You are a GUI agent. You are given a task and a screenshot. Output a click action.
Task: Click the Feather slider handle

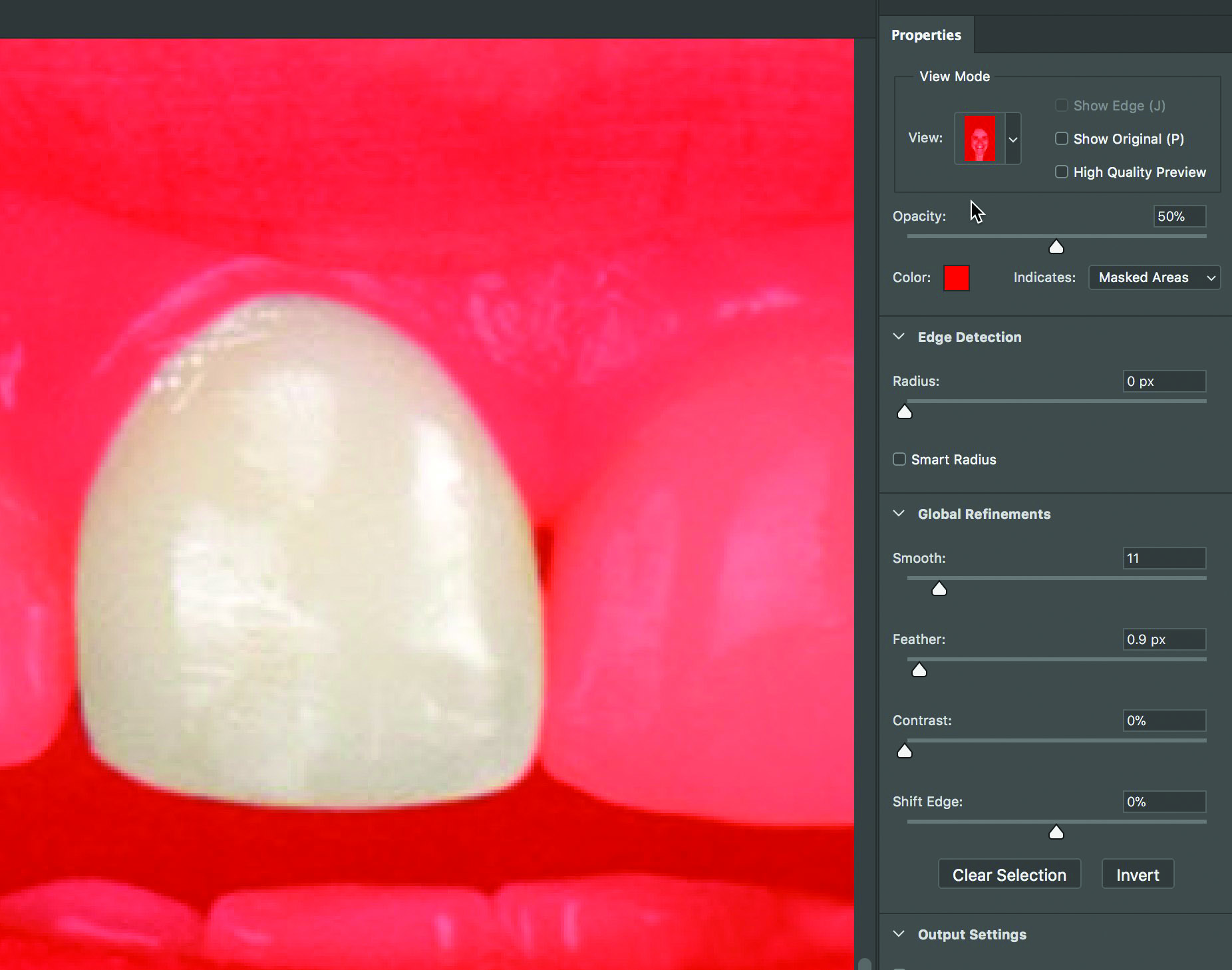(919, 671)
